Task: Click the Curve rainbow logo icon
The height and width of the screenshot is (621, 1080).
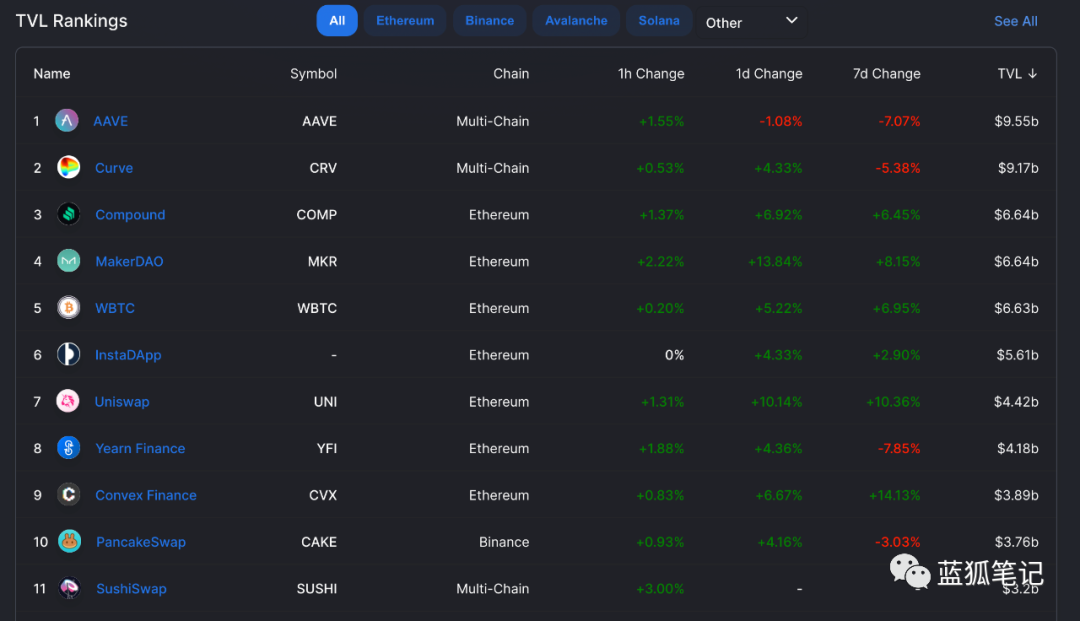Action: [x=68, y=167]
